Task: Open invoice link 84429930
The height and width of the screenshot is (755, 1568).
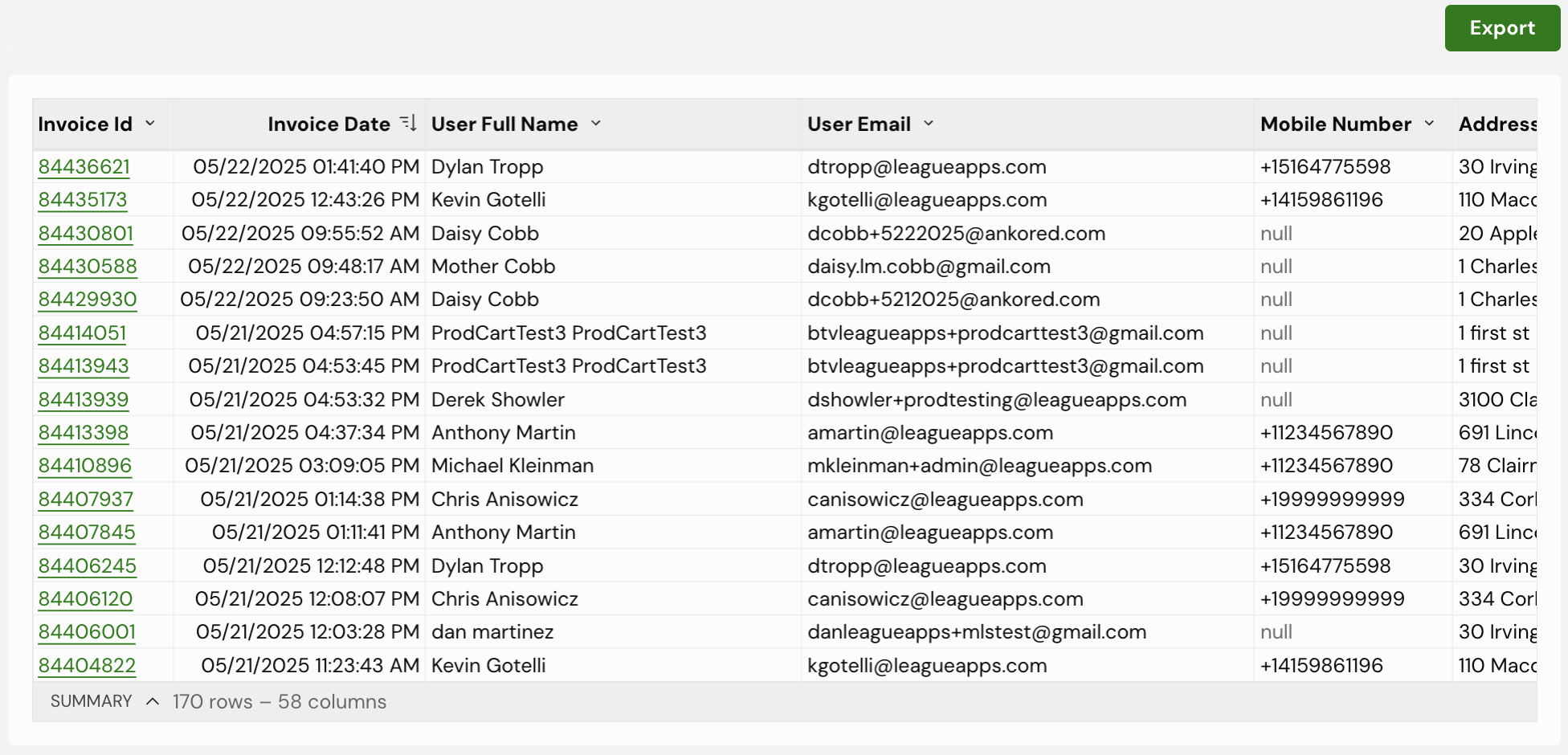Action: click(x=88, y=299)
